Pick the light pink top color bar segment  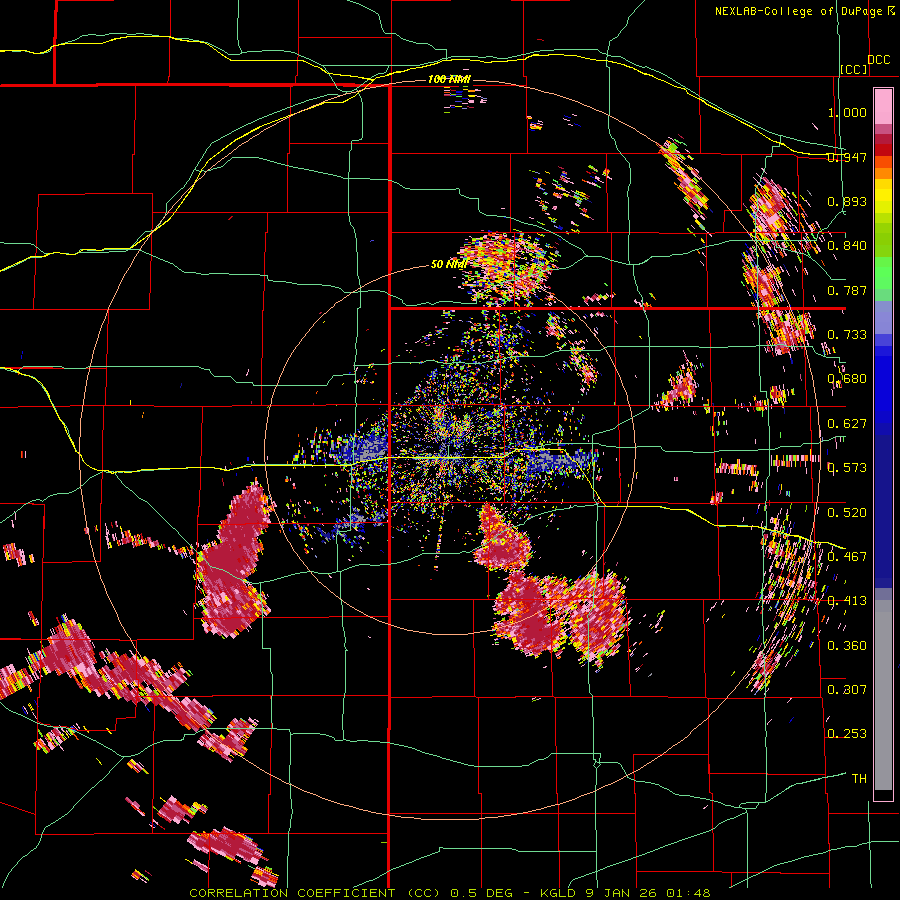tap(883, 106)
